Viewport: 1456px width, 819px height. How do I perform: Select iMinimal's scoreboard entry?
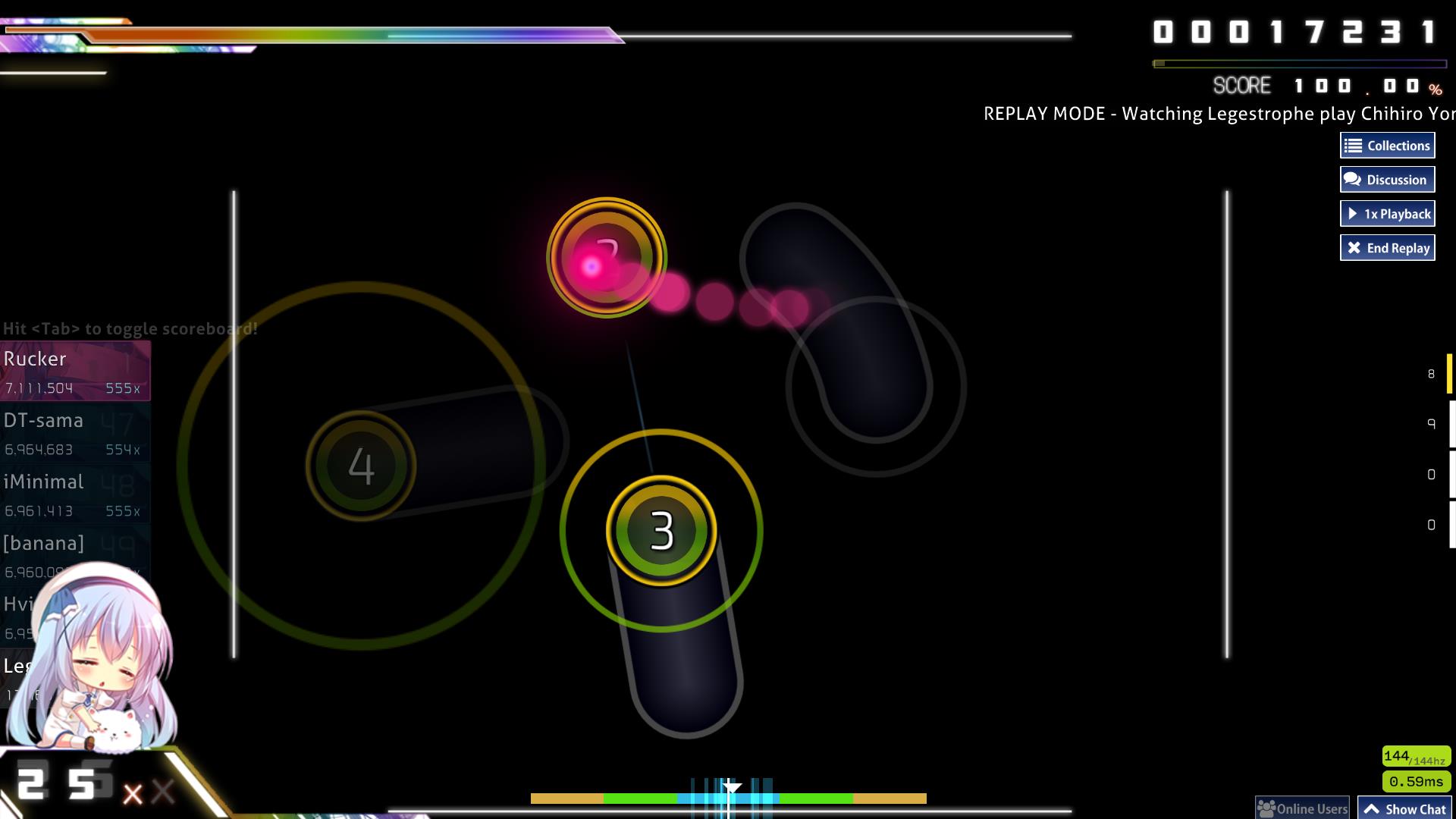point(74,494)
